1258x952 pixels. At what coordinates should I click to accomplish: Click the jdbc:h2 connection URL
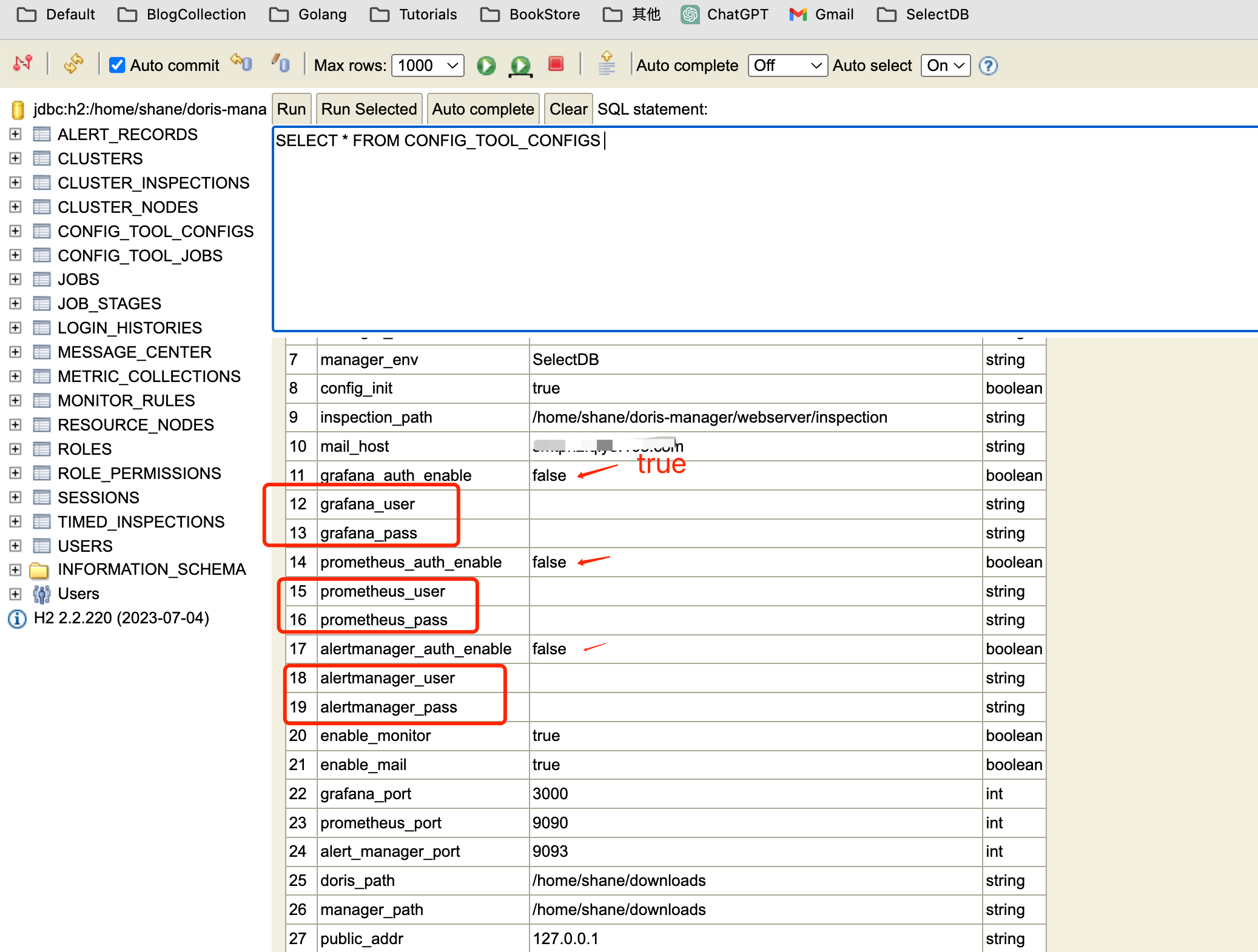pos(150,109)
